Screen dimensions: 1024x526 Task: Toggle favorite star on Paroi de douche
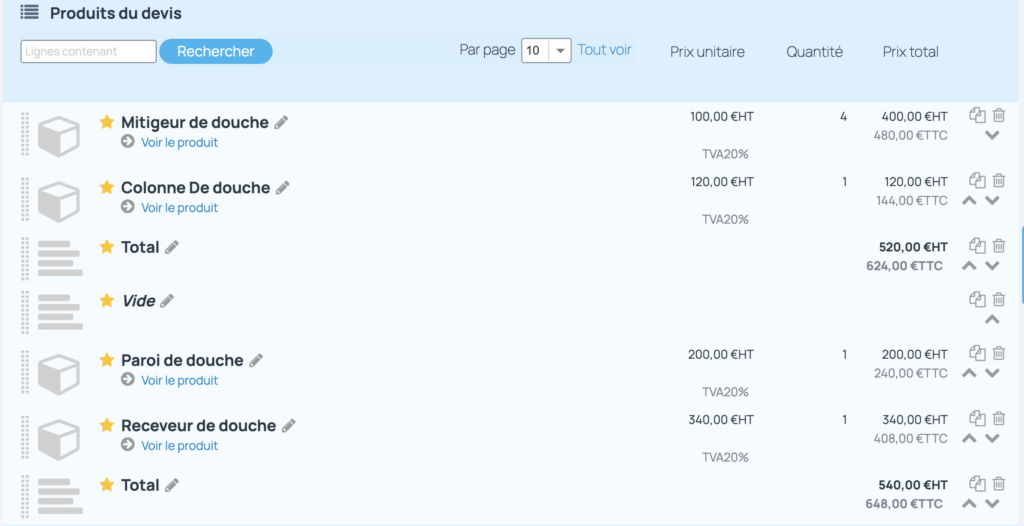(106, 360)
